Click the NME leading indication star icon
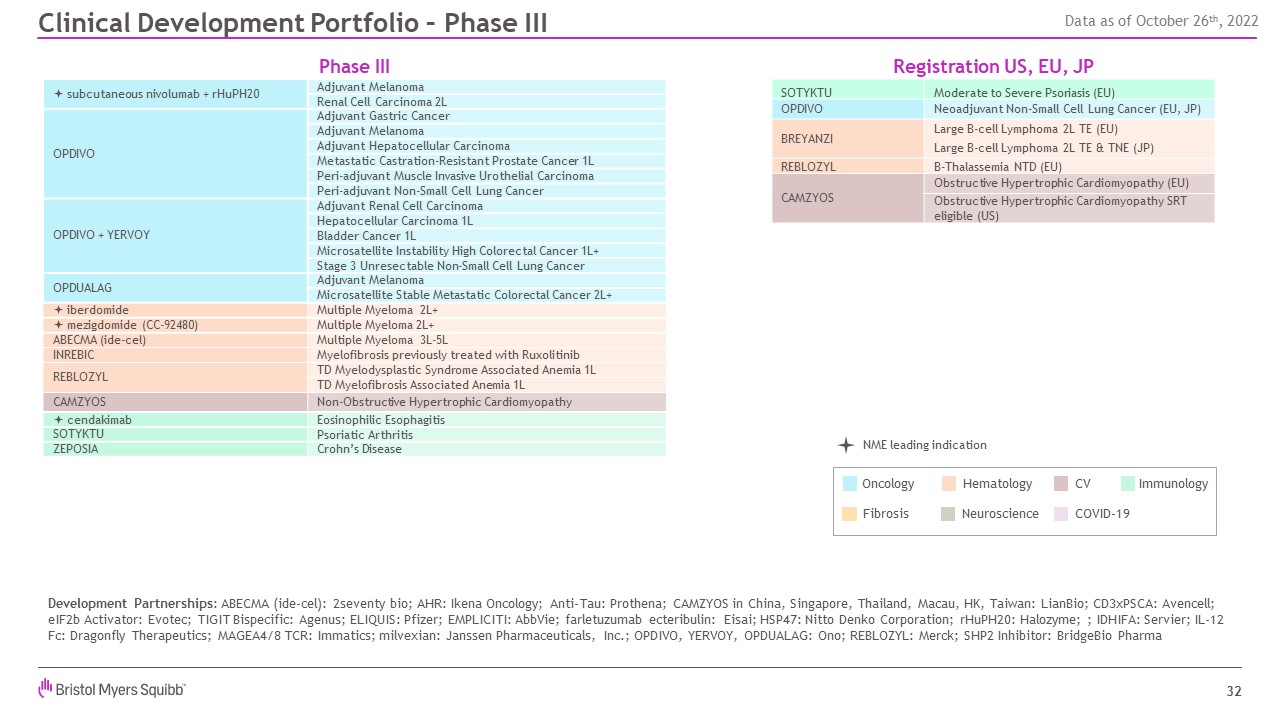1280x720 pixels. click(845, 445)
